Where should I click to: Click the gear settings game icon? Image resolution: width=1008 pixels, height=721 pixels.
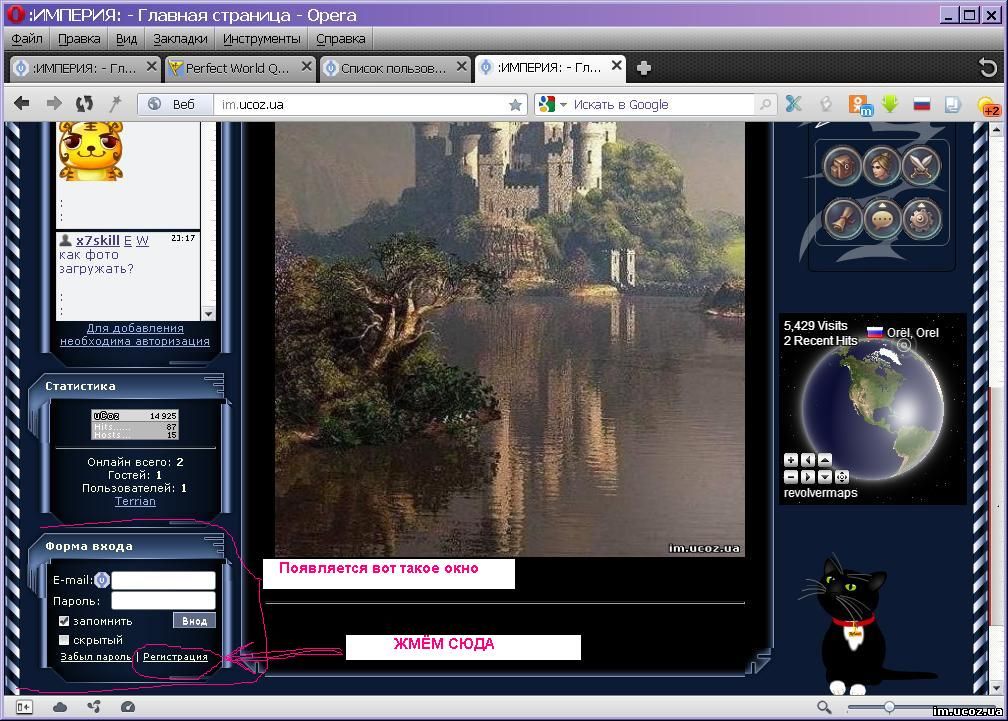coord(921,218)
